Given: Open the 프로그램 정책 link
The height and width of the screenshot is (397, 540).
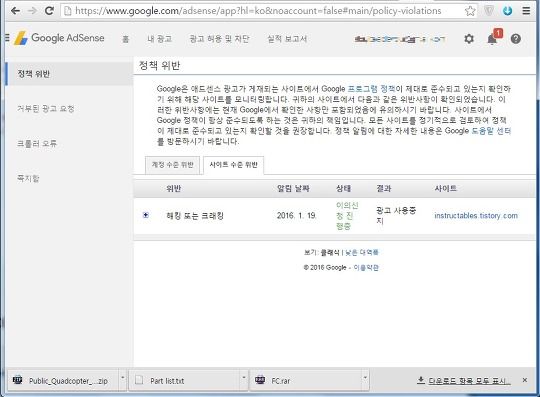Looking at the screenshot, I should pos(371,89).
